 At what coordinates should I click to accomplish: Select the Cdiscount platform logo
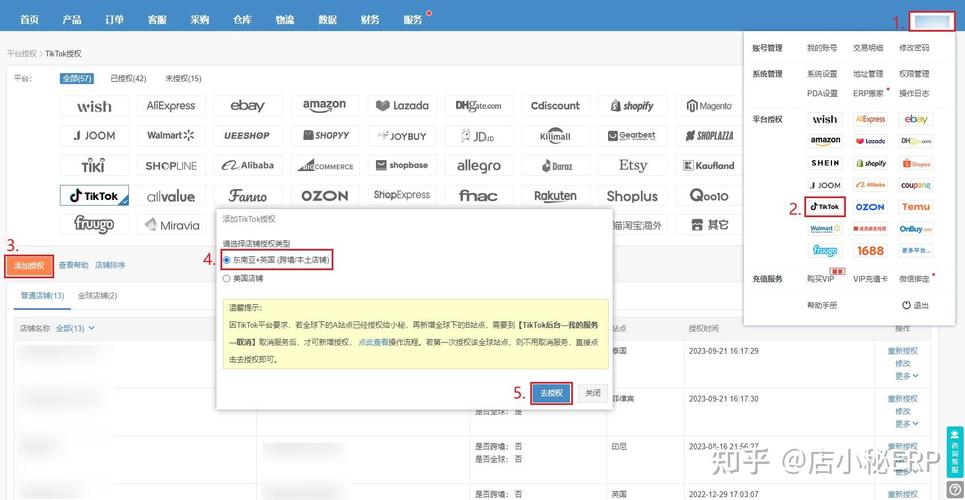point(555,106)
